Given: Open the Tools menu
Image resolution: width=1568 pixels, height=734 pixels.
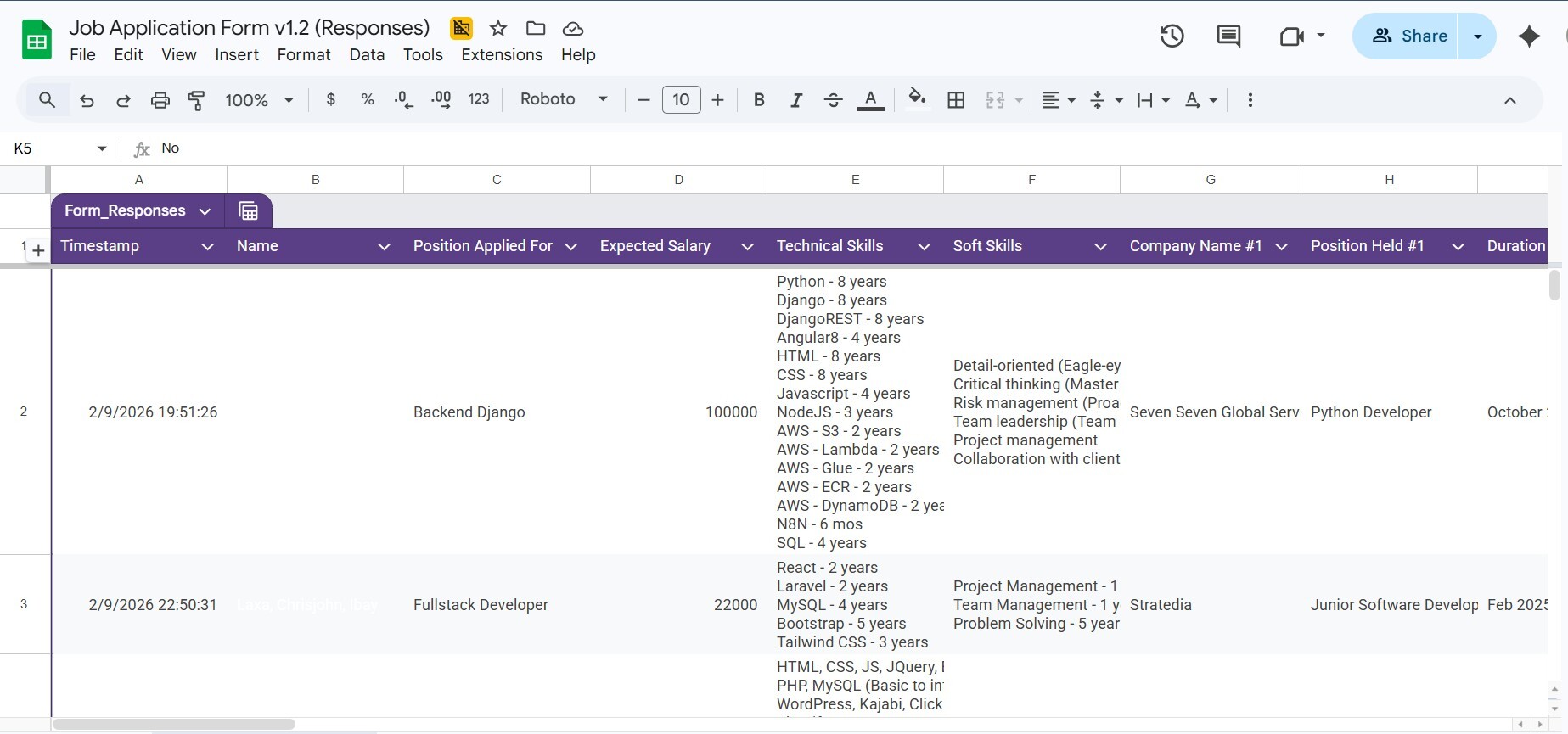Looking at the screenshot, I should pyautogui.click(x=423, y=54).
